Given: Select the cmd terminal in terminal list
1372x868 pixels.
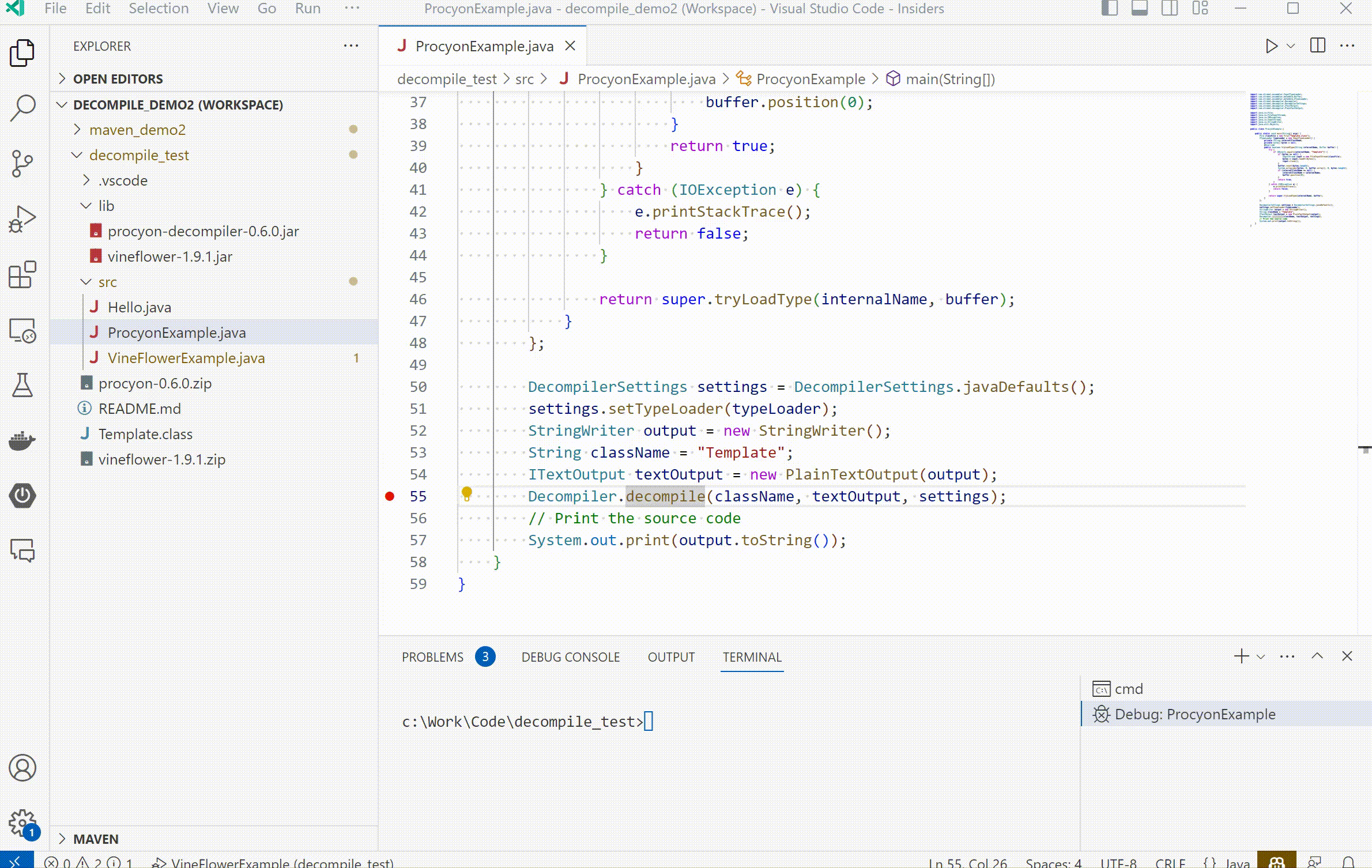Looking at the screenshot, I should pos(1227,689).
